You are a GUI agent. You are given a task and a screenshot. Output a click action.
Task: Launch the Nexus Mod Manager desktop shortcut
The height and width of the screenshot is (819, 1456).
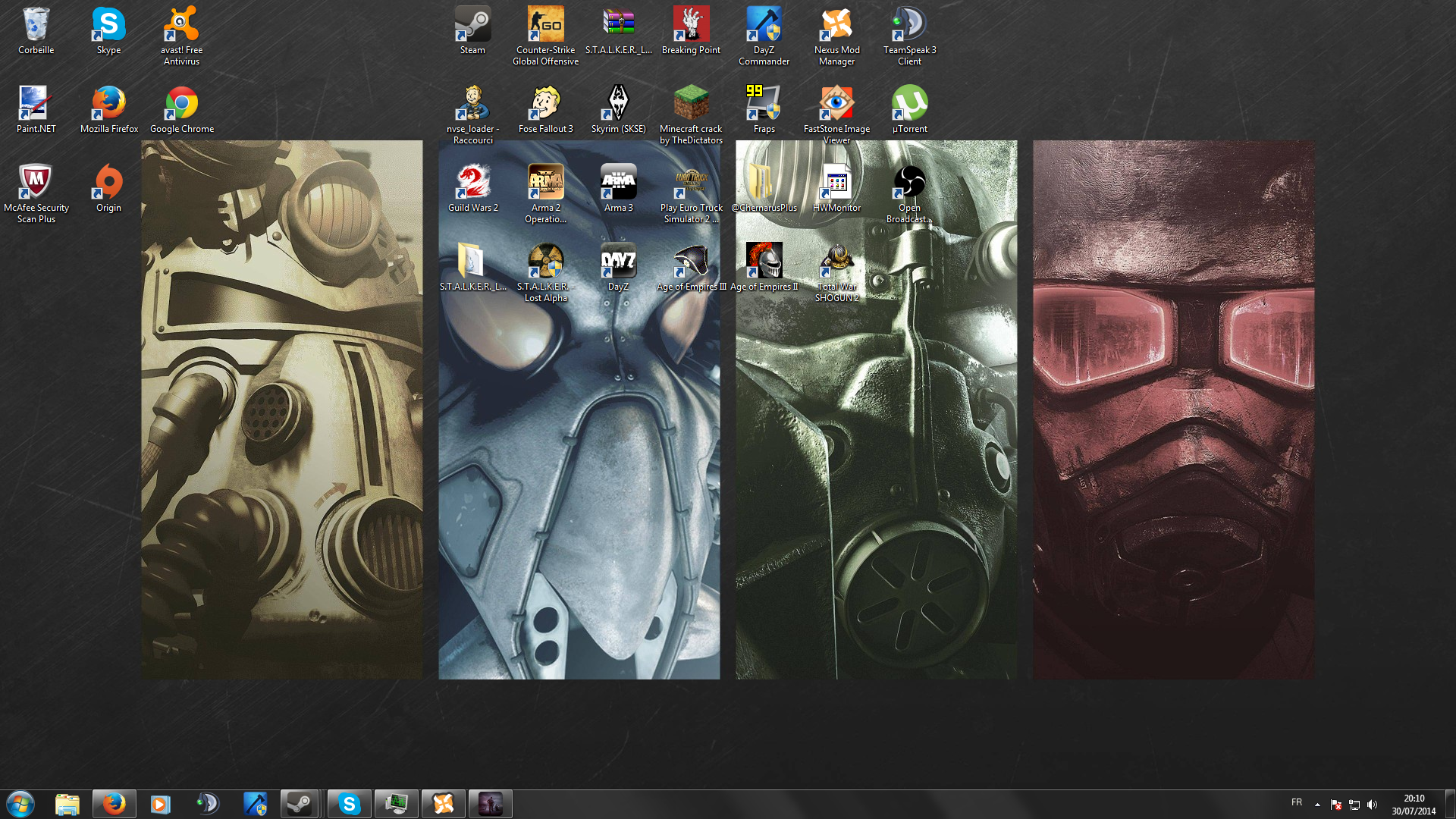pyautogui.click(x=836, y=36)
